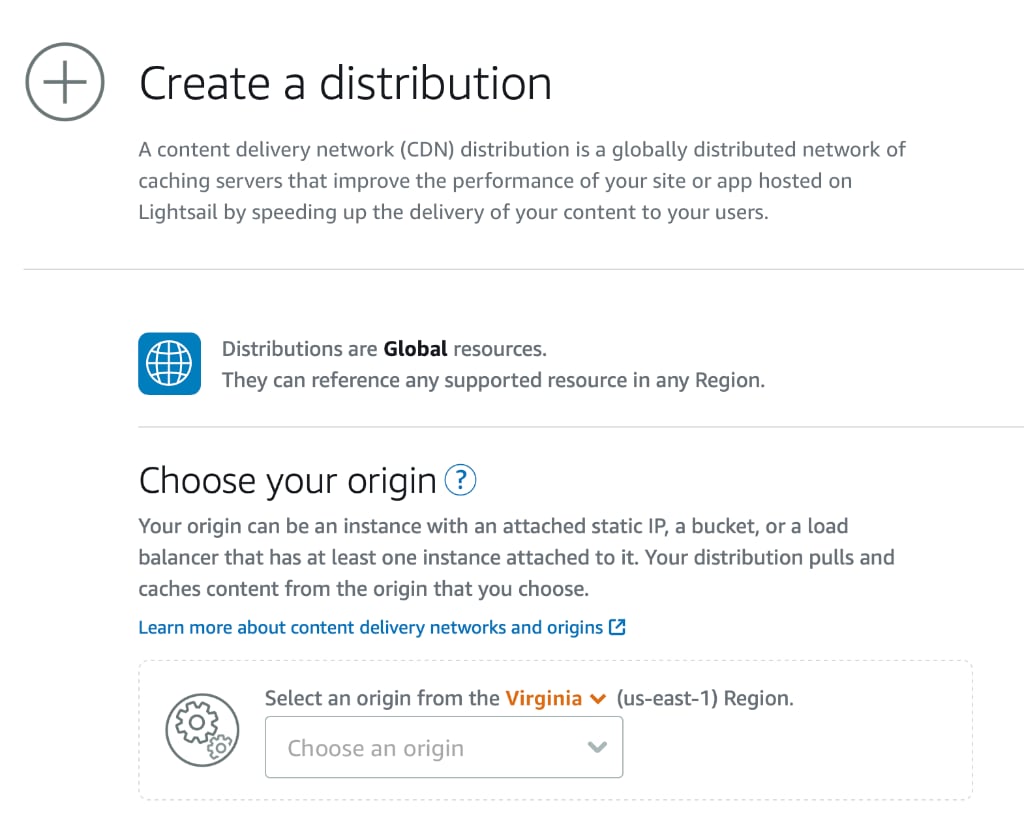Viewport: 1024px width, 824px height.
Task: Click the orange chevron beside Virginia
Action: click(x=598, y=698)
